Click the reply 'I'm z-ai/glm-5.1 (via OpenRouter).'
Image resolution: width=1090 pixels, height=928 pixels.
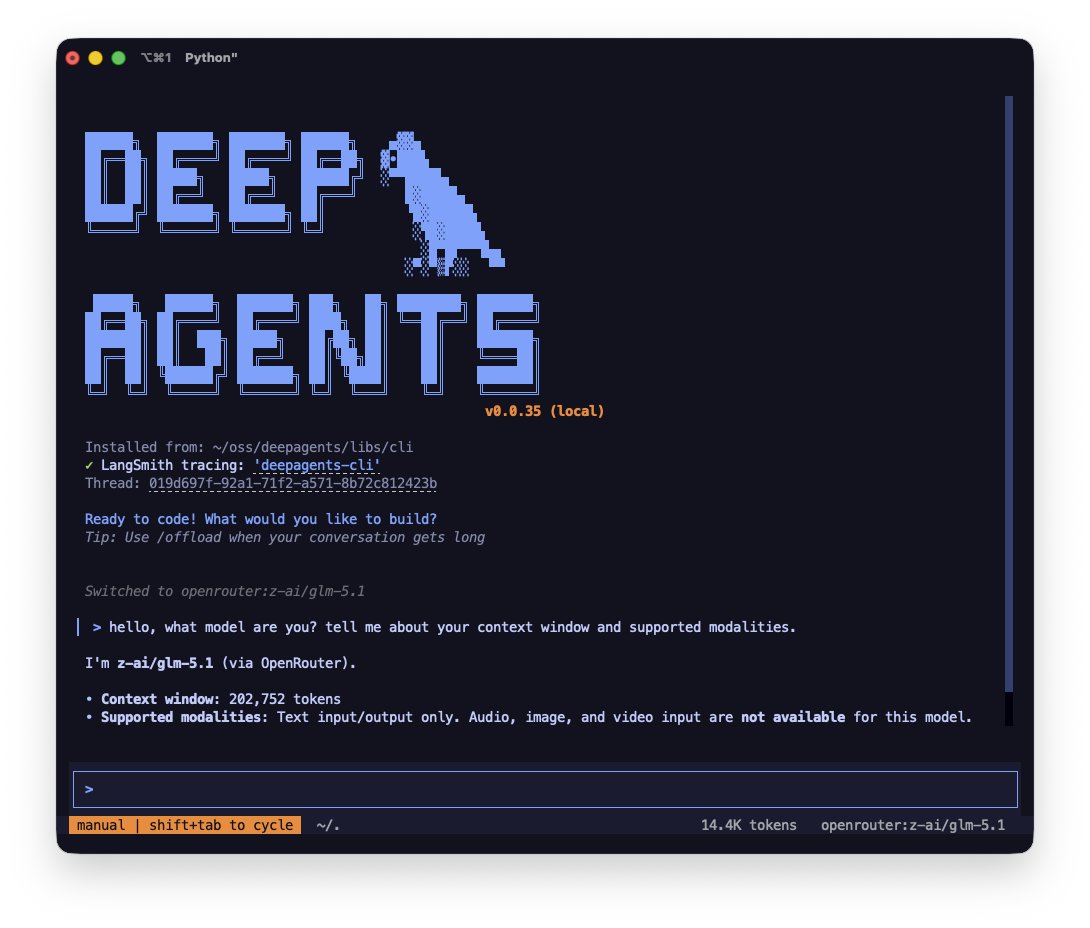click(220, 663)
